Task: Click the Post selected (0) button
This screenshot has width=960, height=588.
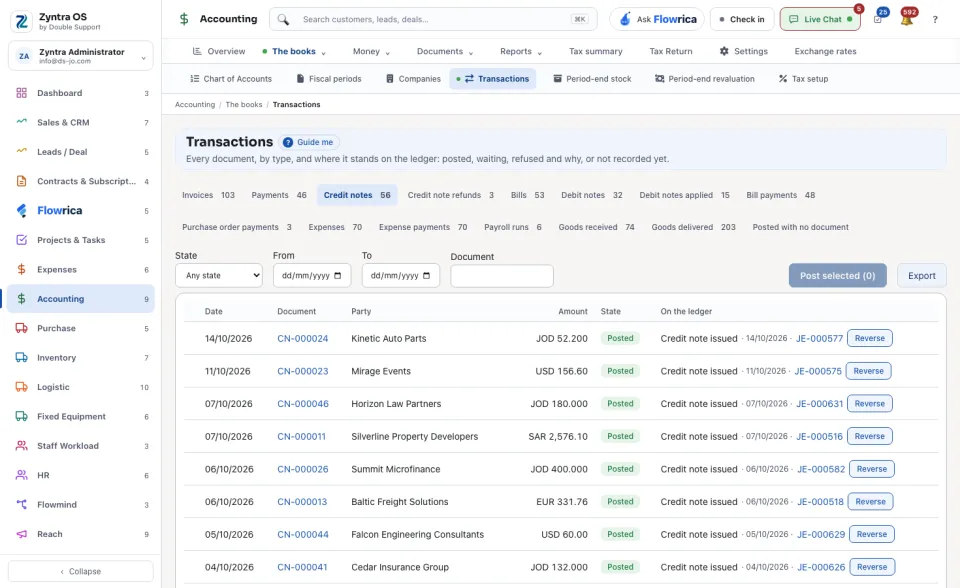Action: coord(838,276)
